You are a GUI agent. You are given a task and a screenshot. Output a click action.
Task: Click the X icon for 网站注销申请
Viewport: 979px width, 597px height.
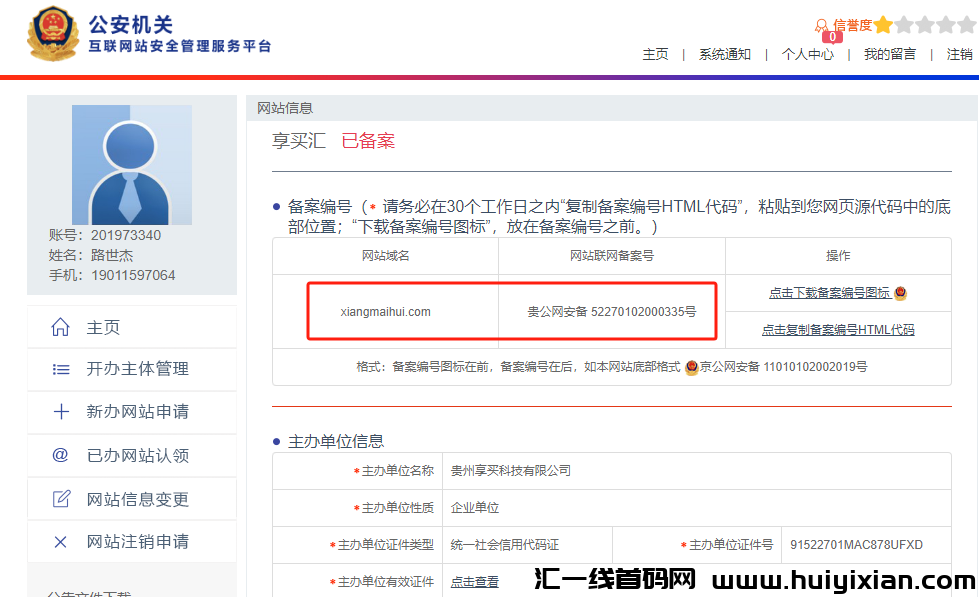coord(60,542)
